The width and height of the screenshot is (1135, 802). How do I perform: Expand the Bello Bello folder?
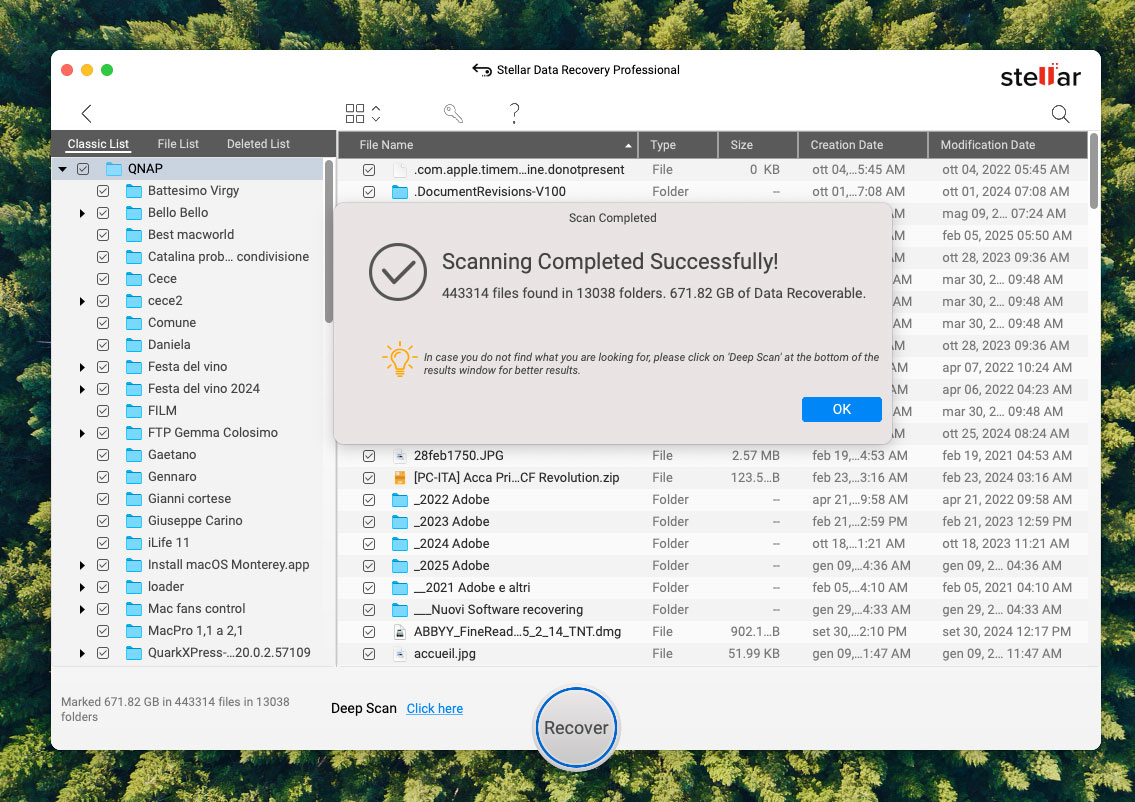point(82,213)
